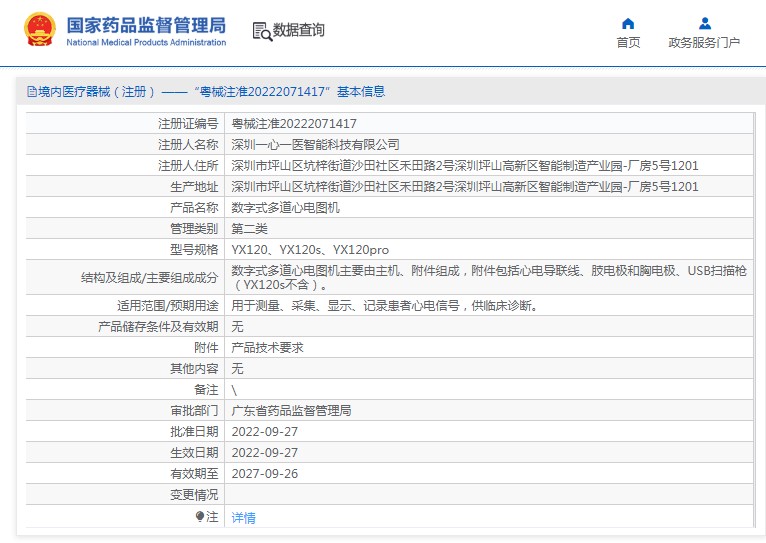Screen dimensions: 766x543
Task: Select the 附件 value 产品技术要求
Action: (x=268, y=348)
